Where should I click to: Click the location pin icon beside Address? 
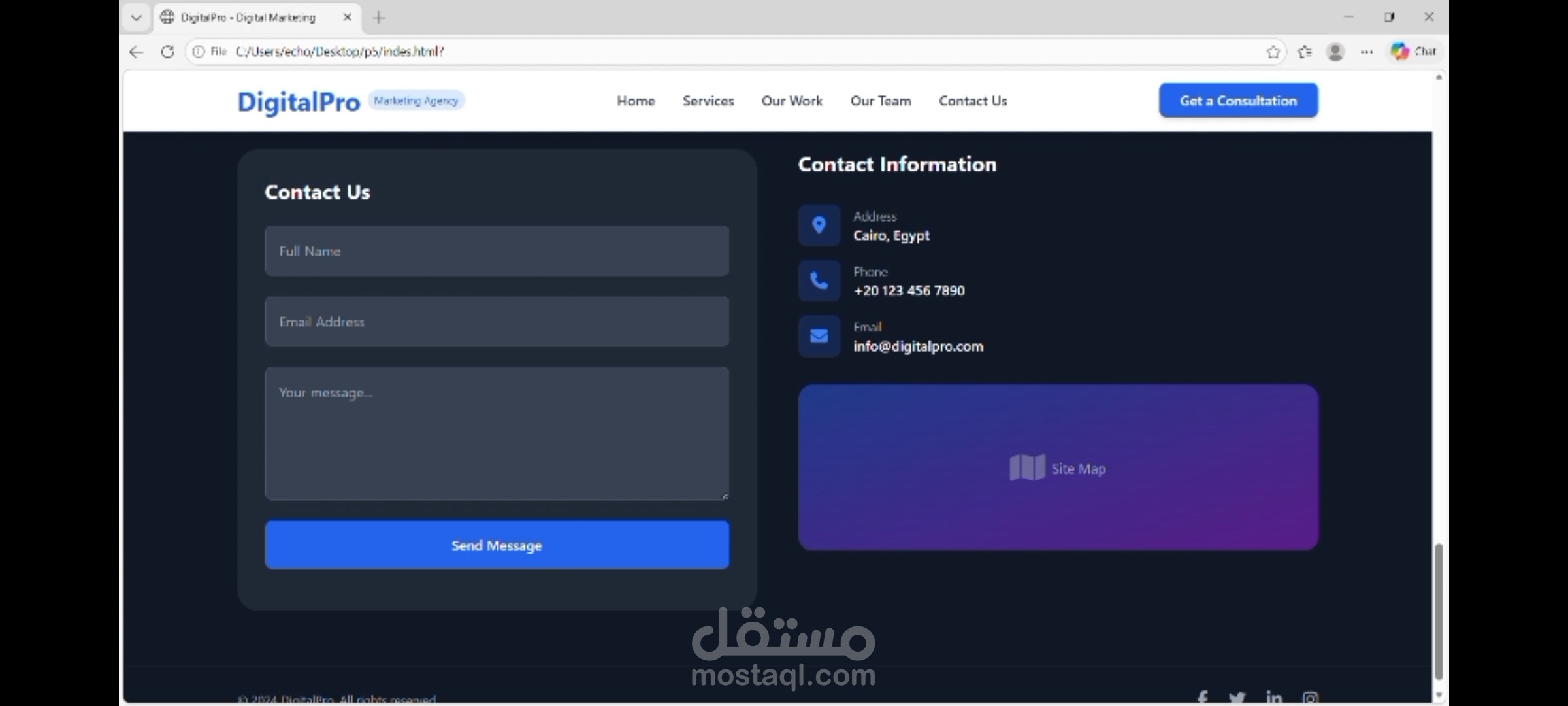coord(819,226)
